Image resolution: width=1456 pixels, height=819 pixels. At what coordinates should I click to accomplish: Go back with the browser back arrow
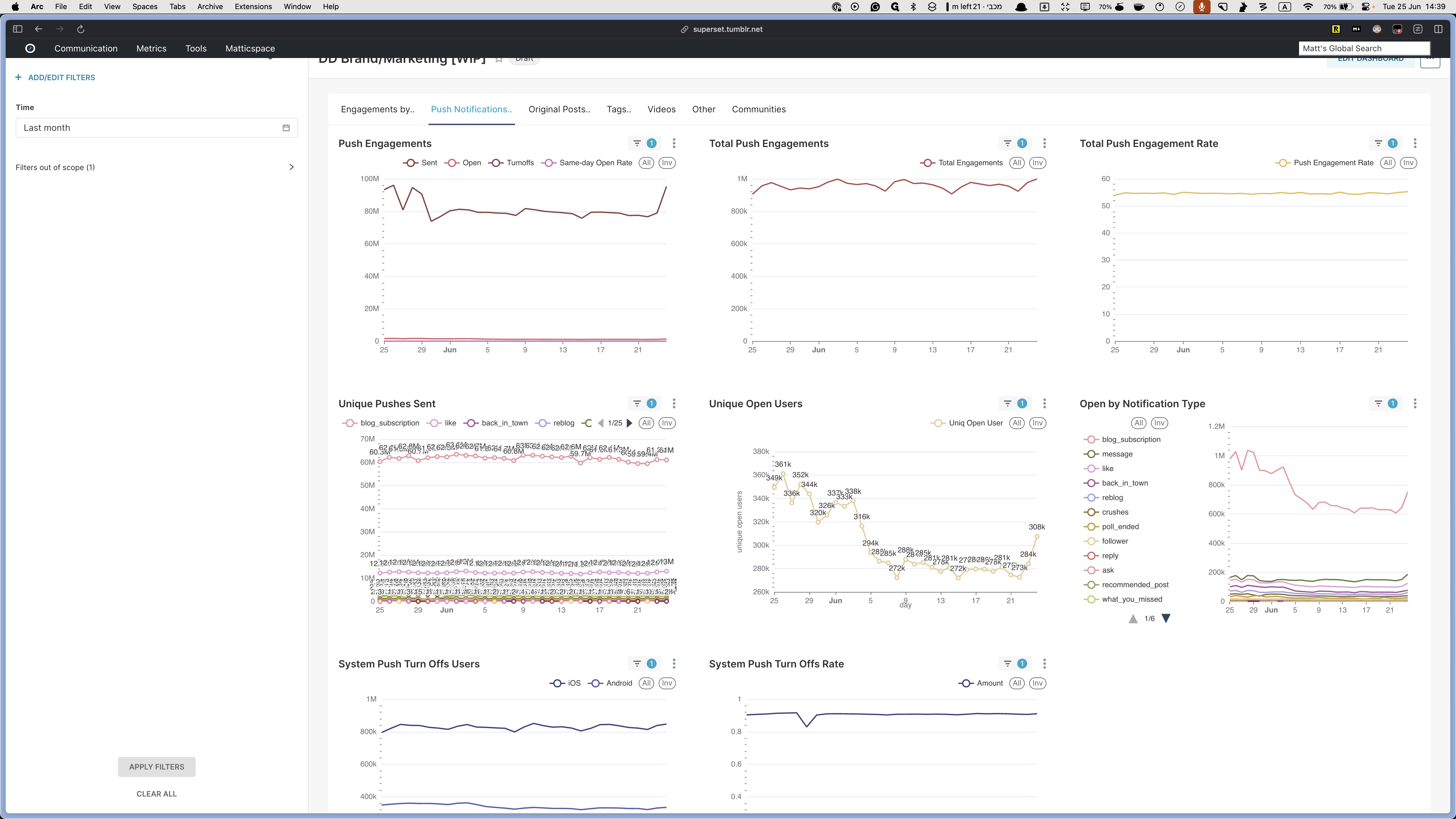pos(38,29)
